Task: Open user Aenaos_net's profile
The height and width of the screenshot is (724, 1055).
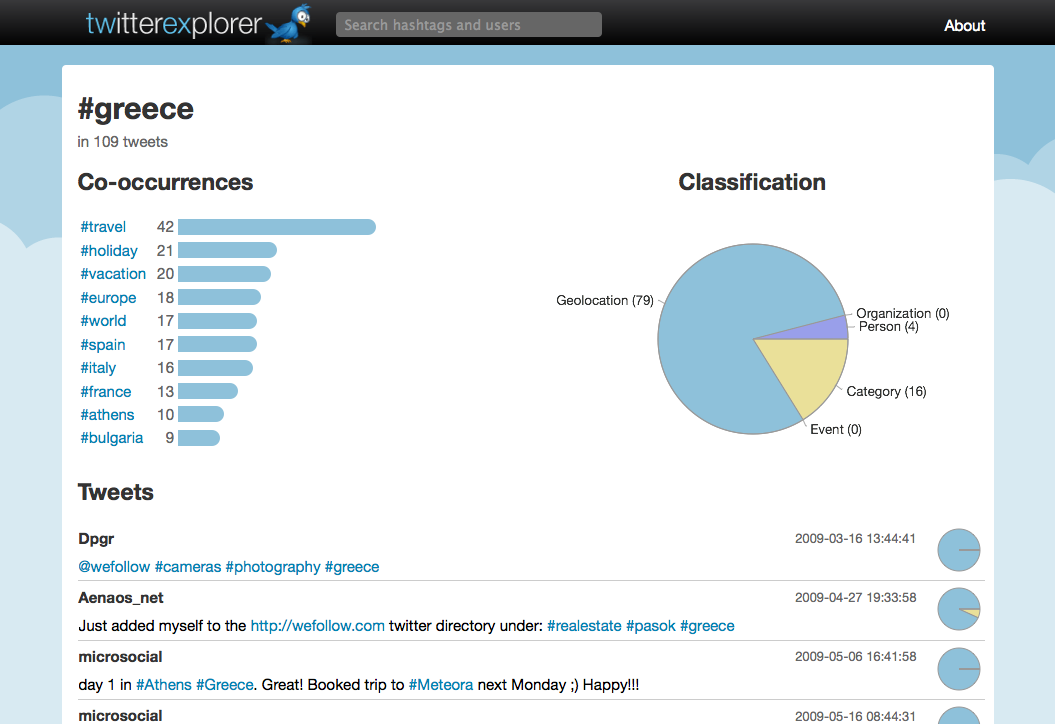Action: pyautogui.click(x=120, y=598)
